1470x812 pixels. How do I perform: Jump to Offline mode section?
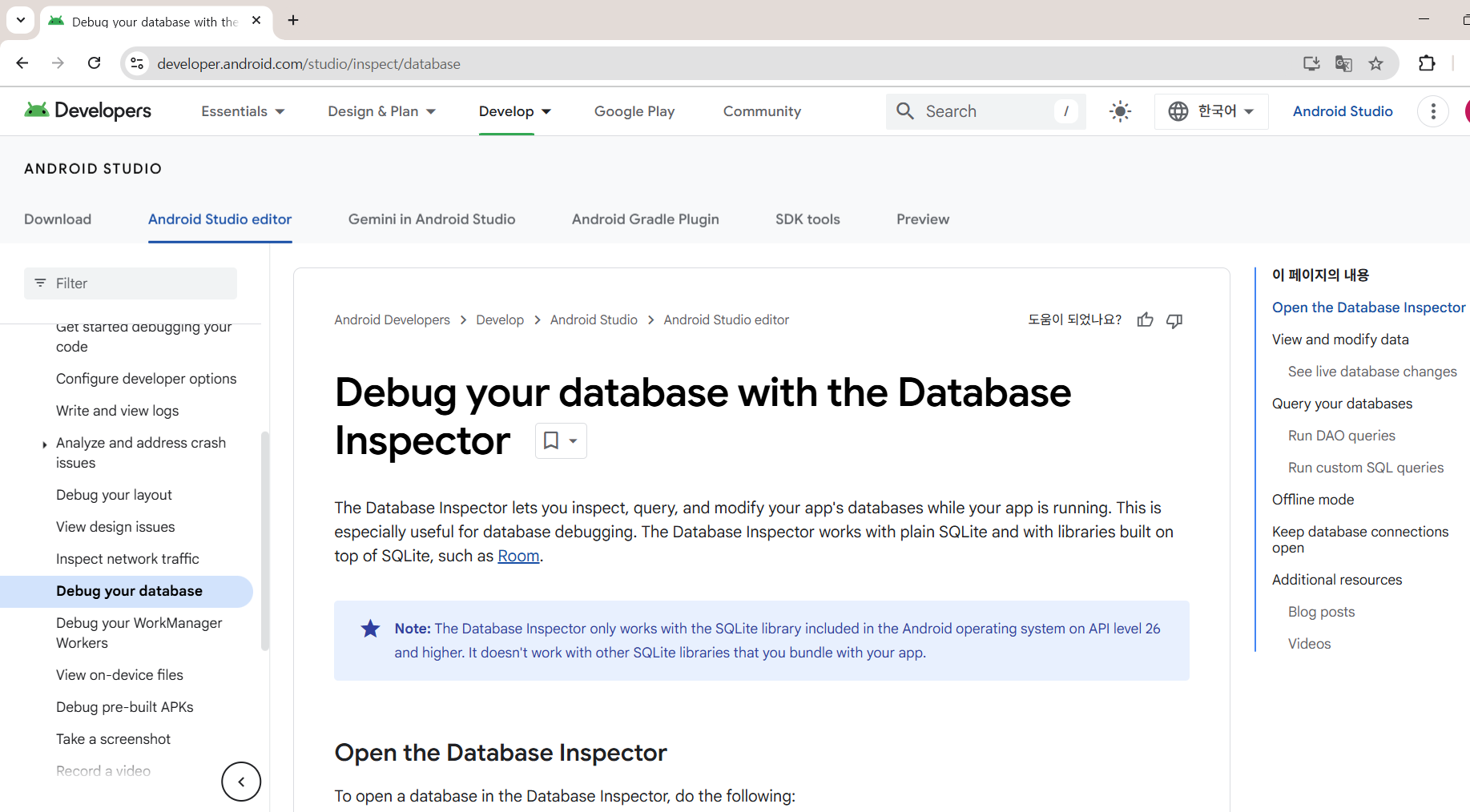point(1313,500)
